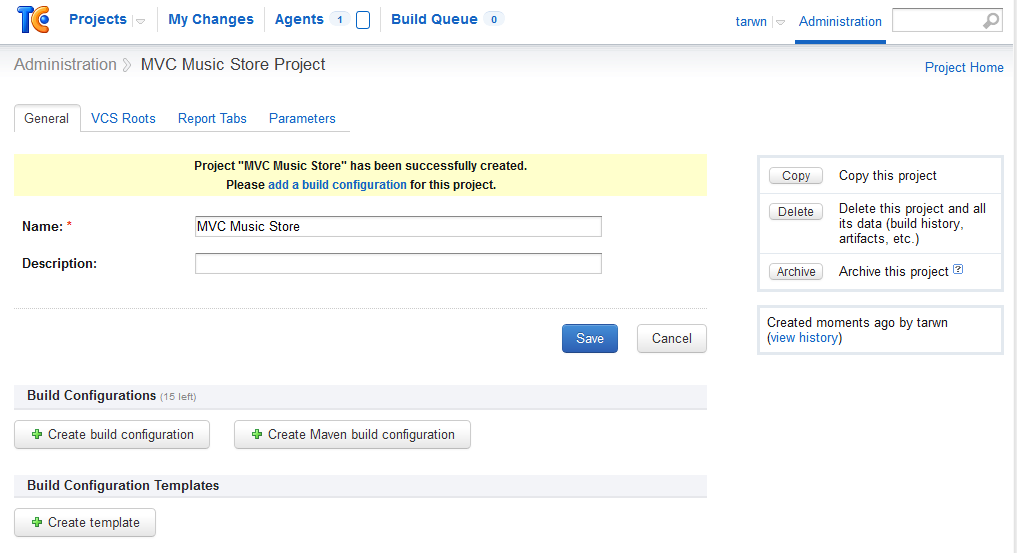Click the Delete project button
This screenshot has height=553, width=1017.
click(x=796, y=212)
